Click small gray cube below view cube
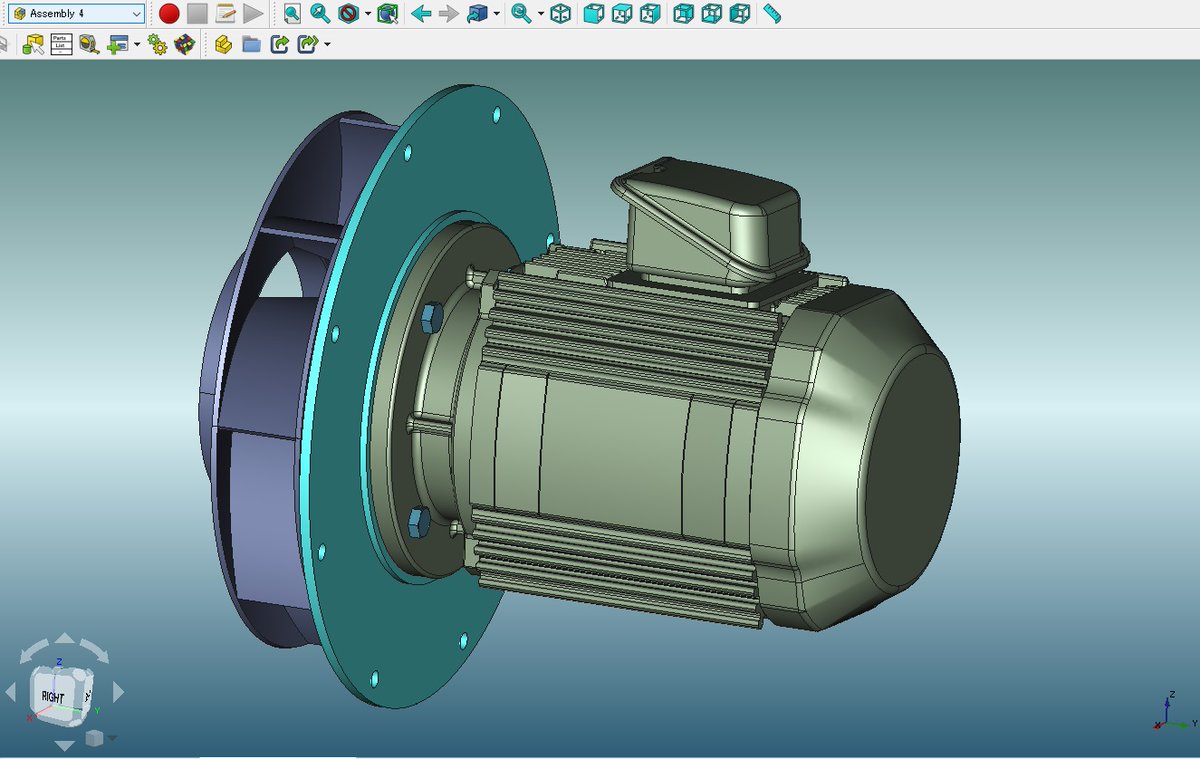 coord(93,738)
